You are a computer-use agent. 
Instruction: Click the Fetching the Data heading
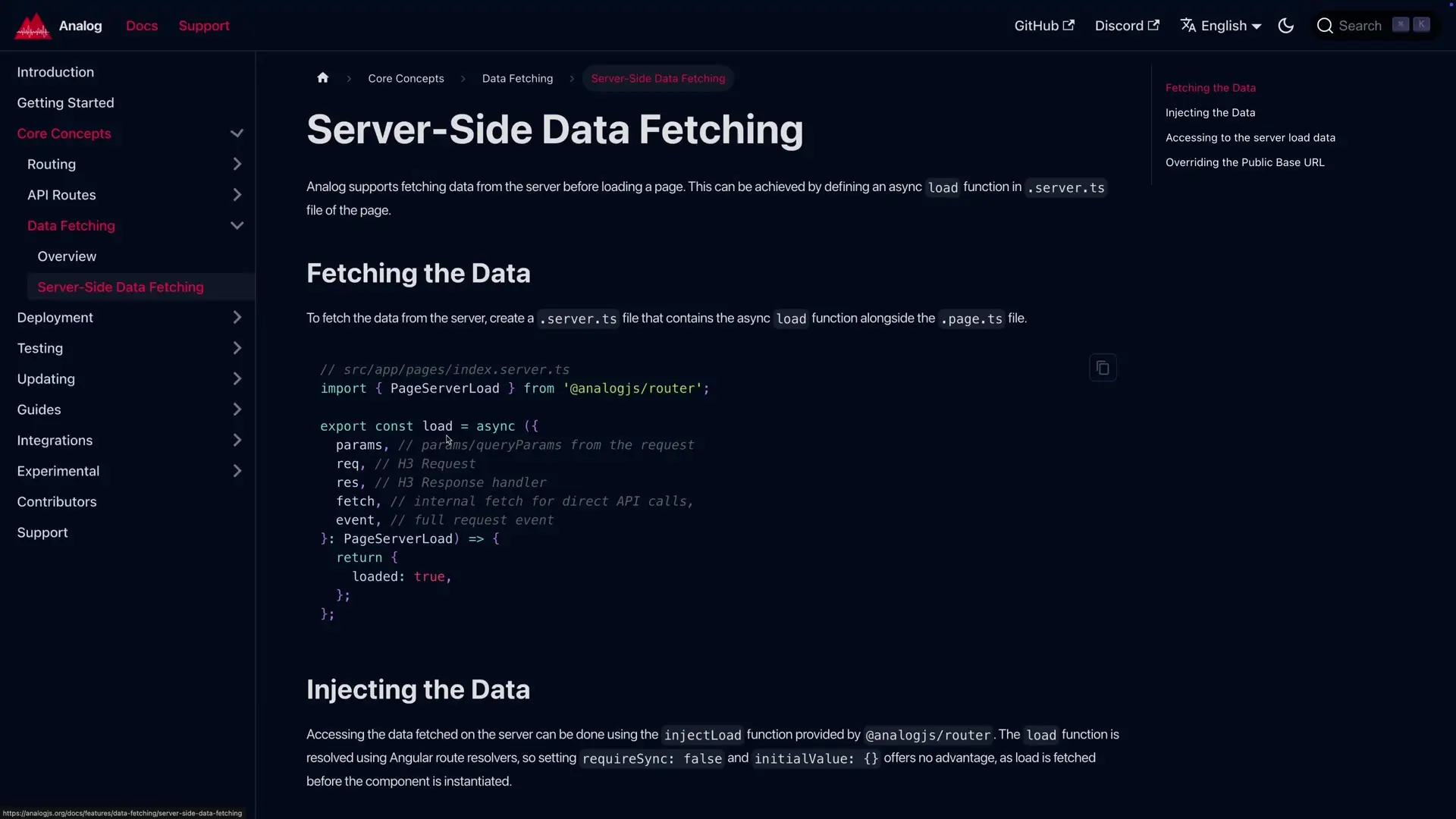(x=418, y=274)
